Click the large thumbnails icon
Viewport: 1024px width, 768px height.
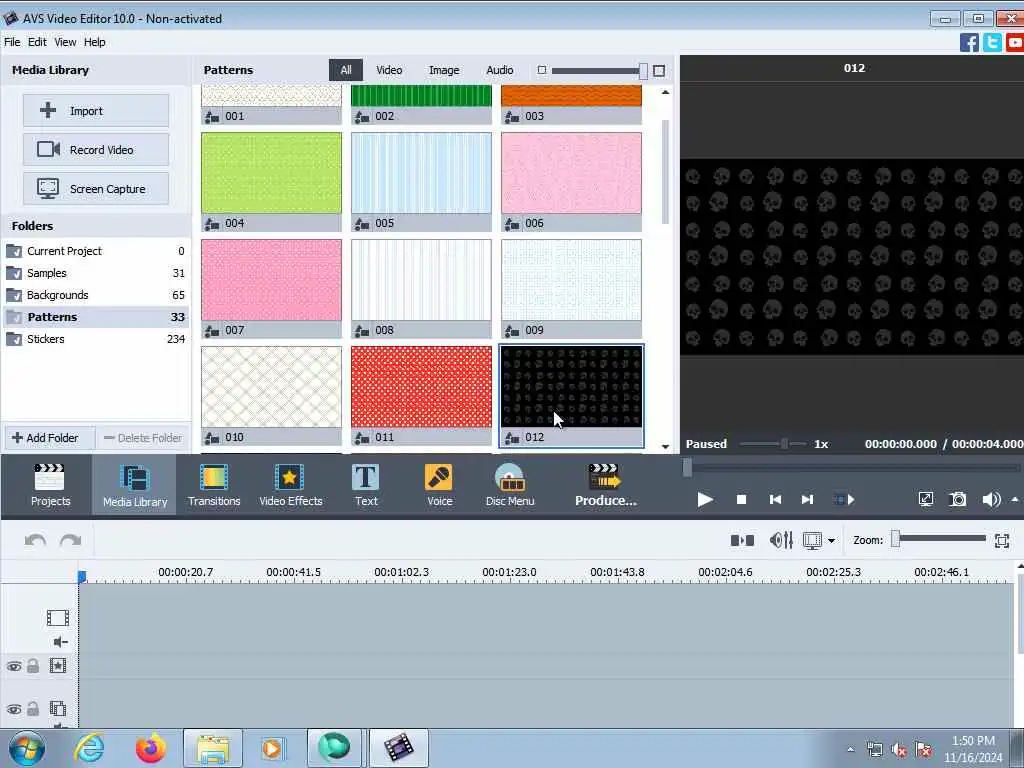tap(659, 71)
